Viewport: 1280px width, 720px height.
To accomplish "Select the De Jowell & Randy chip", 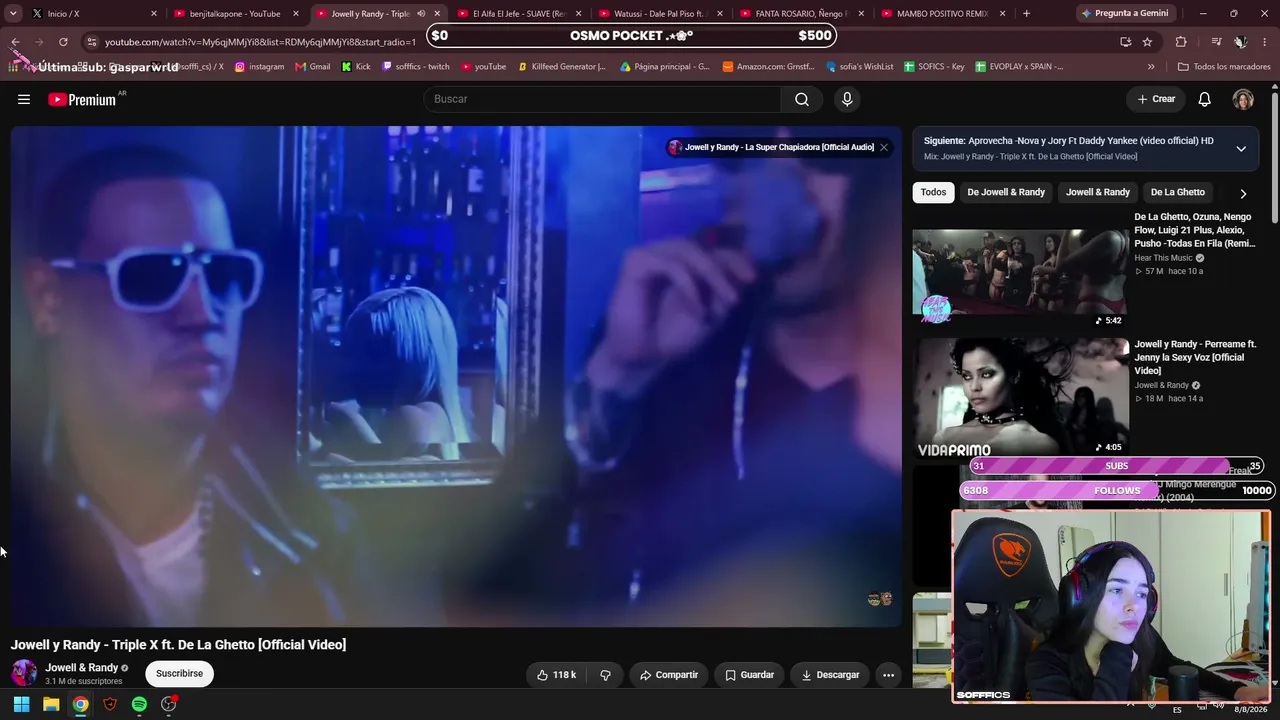I will (x=1006, y=192).
